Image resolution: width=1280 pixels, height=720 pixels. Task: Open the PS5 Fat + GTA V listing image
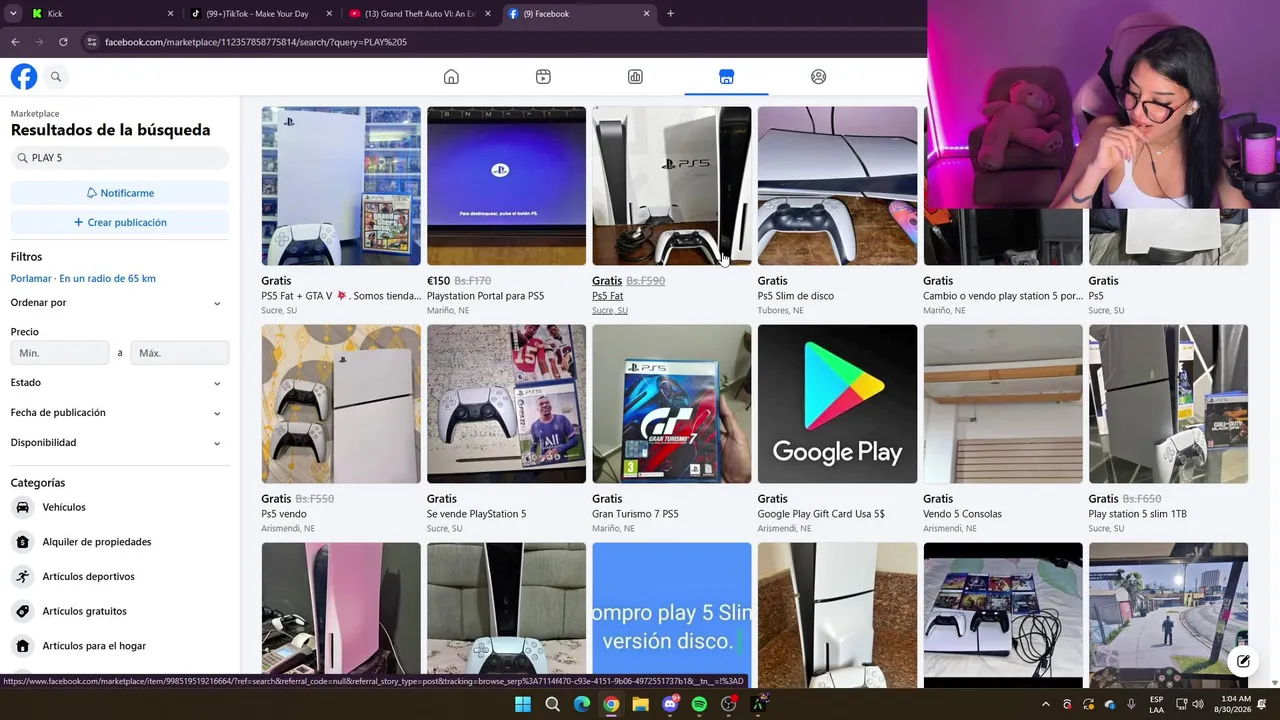point(341,186)
